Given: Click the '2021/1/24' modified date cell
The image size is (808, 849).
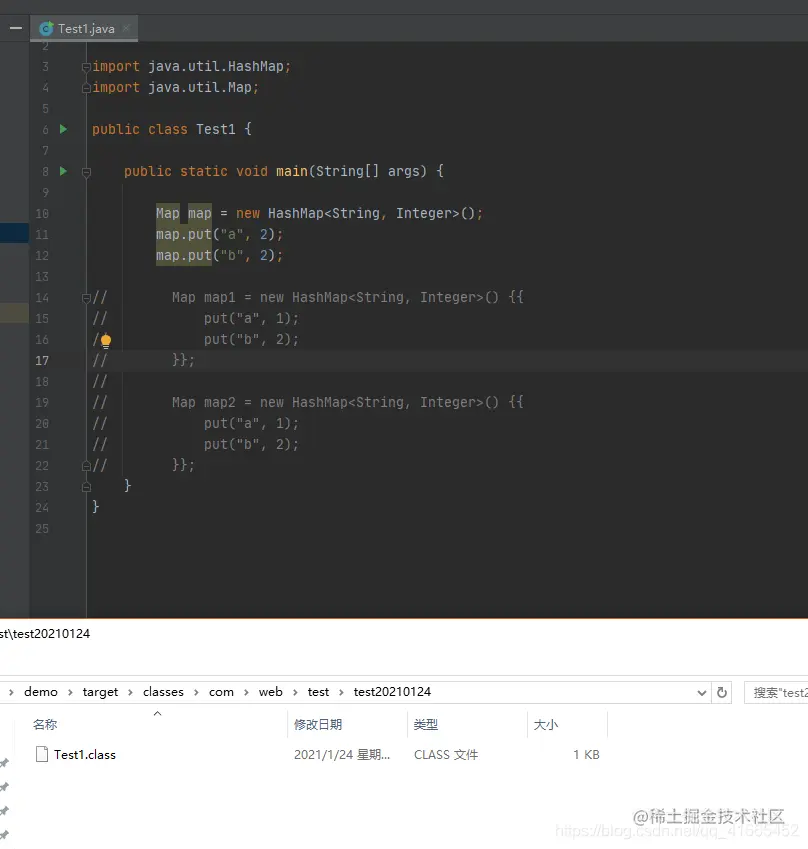Looking at the screenshot, I should [342, 755].
